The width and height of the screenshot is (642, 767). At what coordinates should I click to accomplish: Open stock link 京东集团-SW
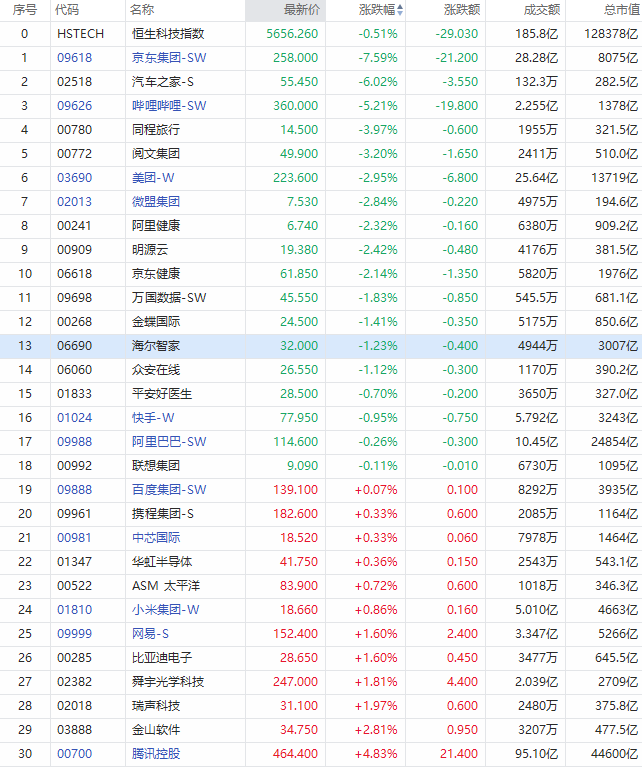coord(169,58)
